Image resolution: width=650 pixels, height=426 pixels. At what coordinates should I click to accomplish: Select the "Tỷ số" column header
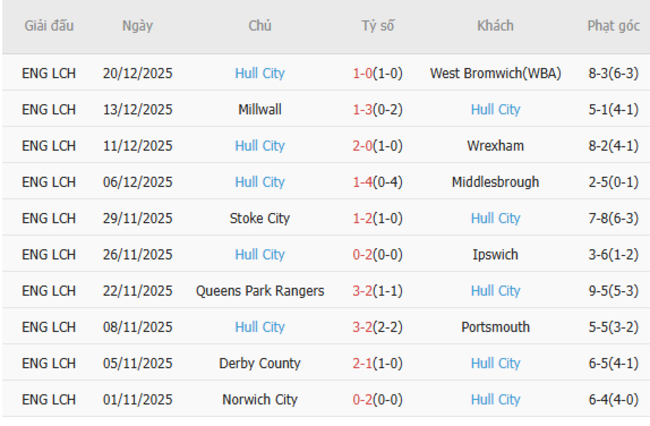coord(377,26)
